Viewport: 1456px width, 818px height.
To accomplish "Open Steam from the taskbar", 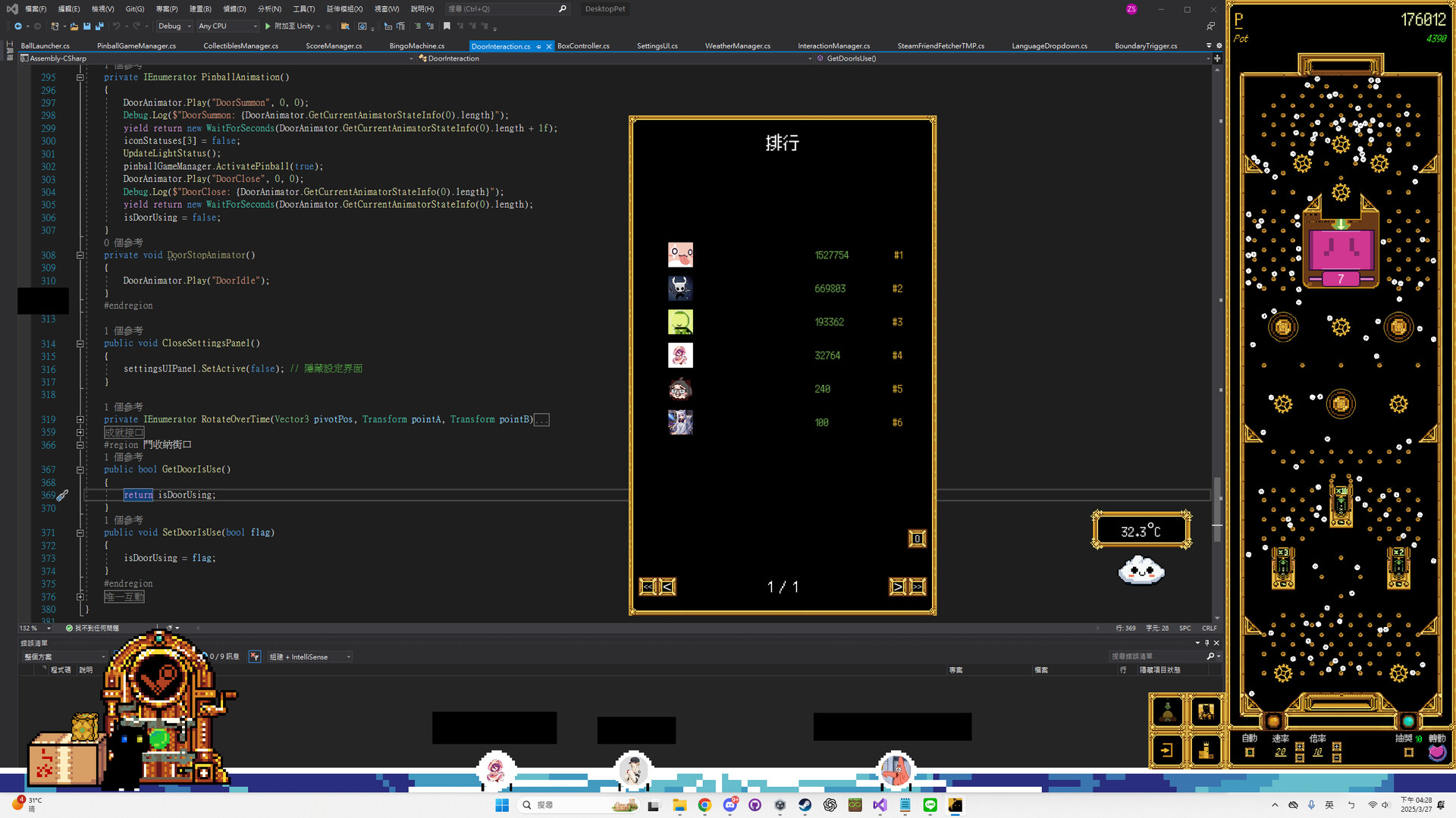I will coord(805,805).
